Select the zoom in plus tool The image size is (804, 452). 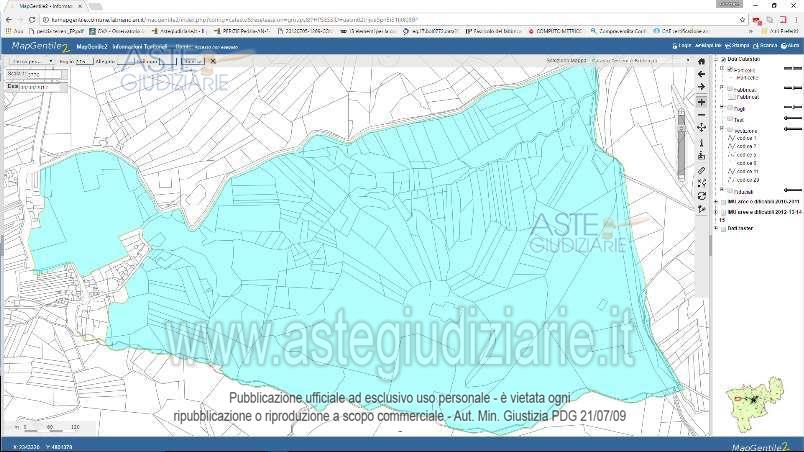[702, 101]
